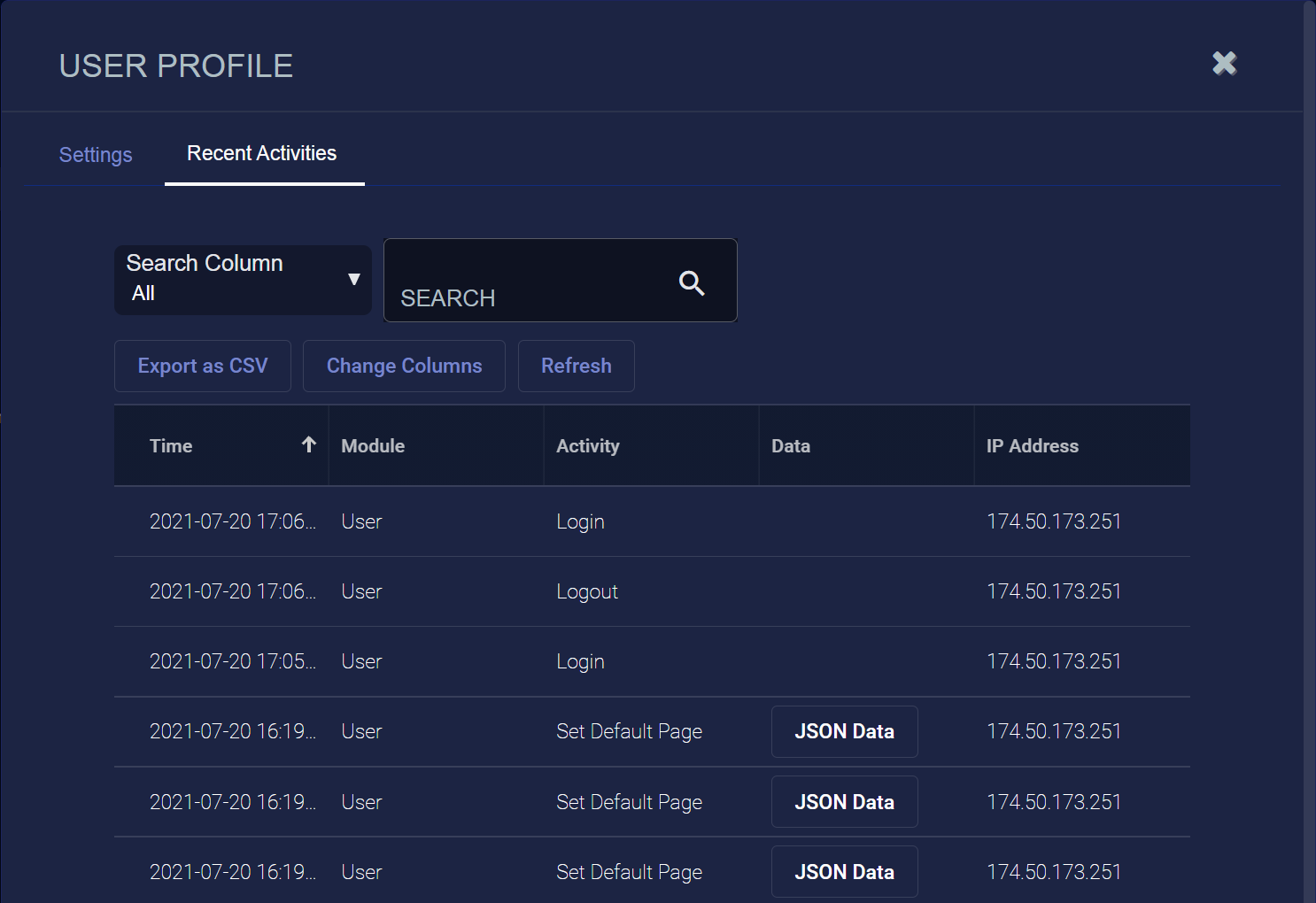Sort by the IP Address column header
The image size is (1316, 903).
1033,446
